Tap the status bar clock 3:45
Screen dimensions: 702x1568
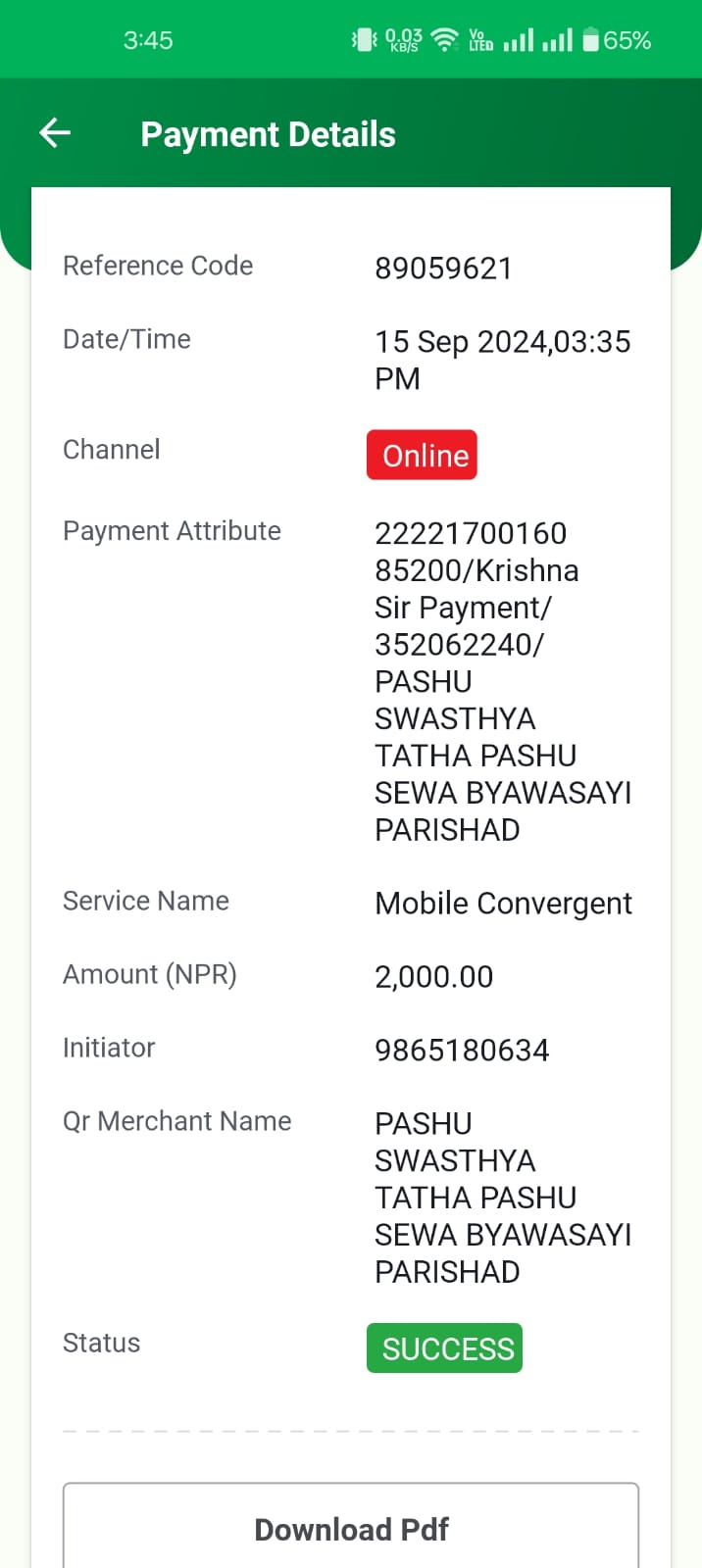coord(148,40)
